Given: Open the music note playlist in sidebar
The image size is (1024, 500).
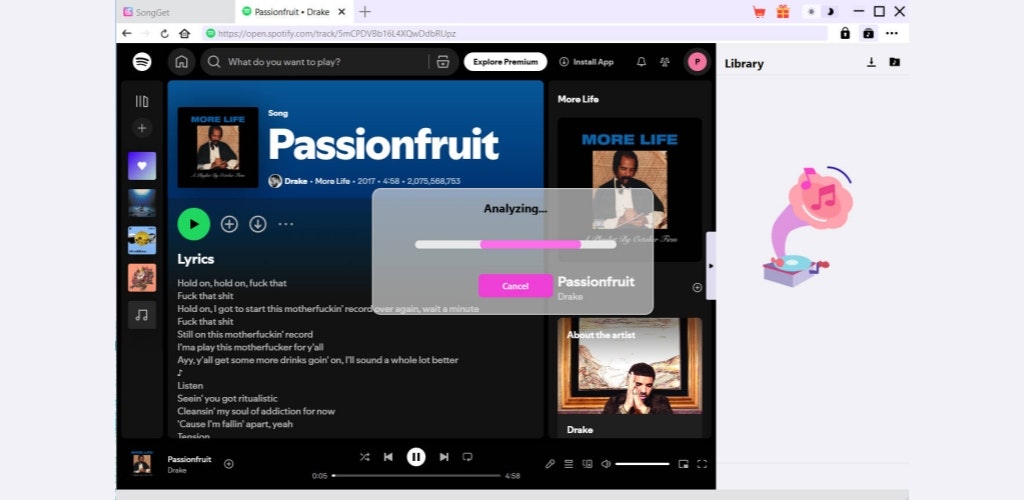Looking at the screenshot, I should point(142,315).
